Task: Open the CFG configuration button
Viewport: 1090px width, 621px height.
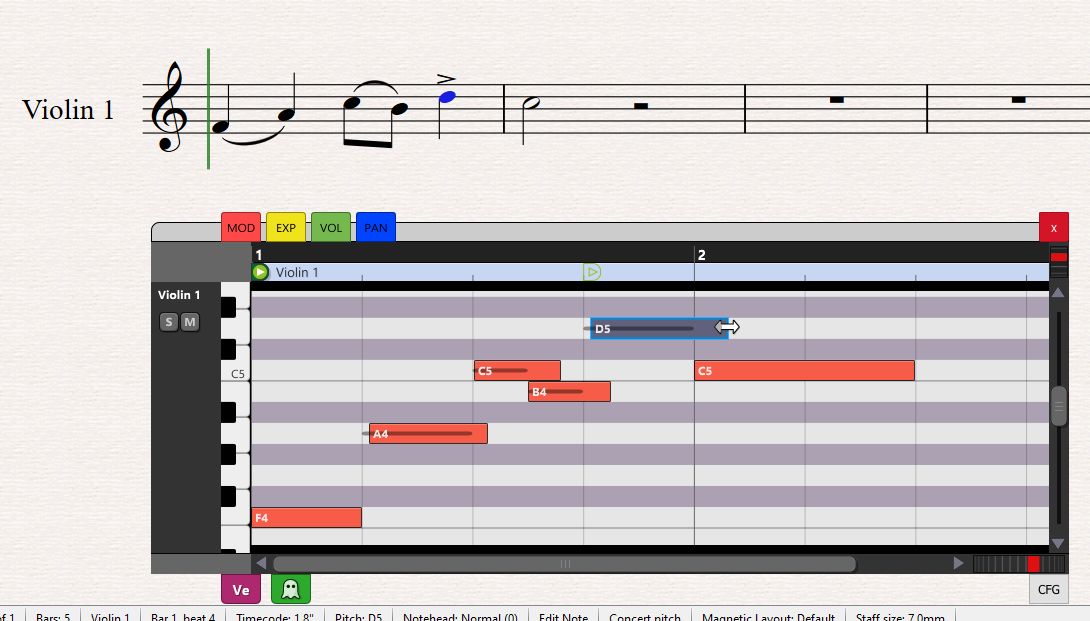Action: point(1048,590)
